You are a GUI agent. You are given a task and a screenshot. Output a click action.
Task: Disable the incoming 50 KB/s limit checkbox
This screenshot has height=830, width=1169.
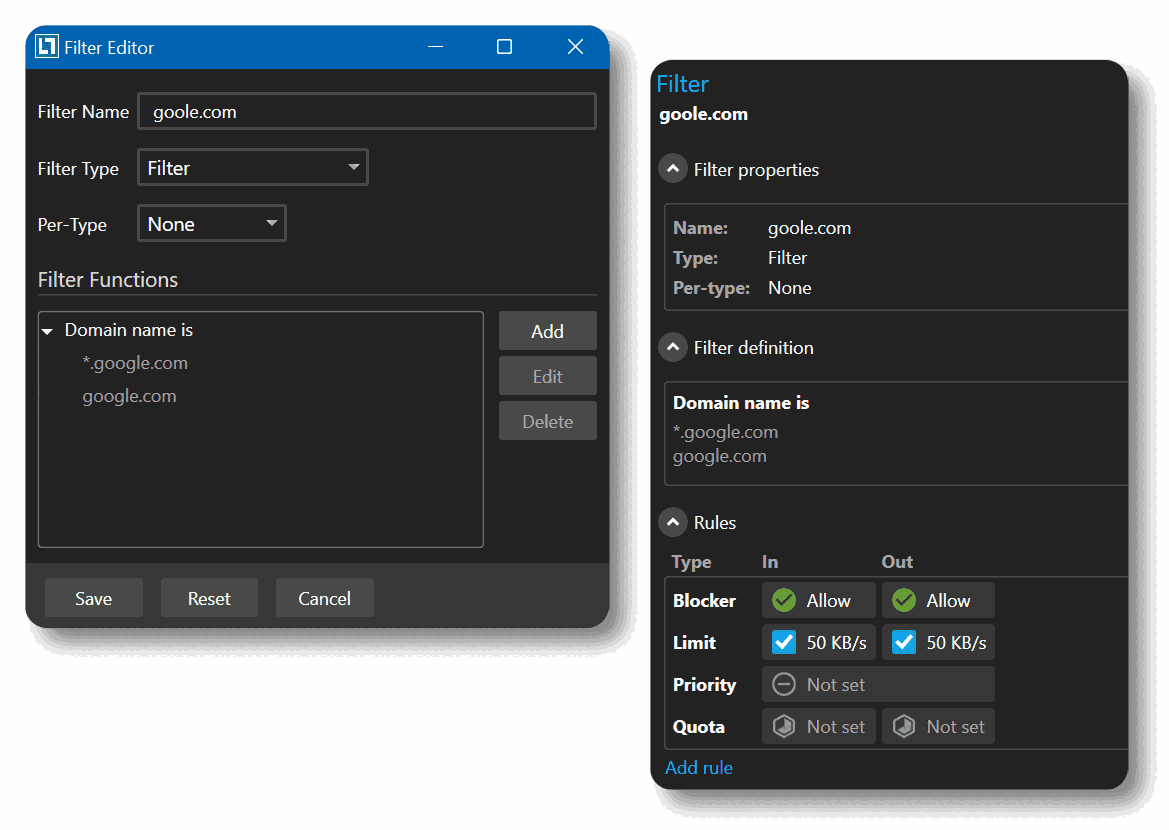784,642
